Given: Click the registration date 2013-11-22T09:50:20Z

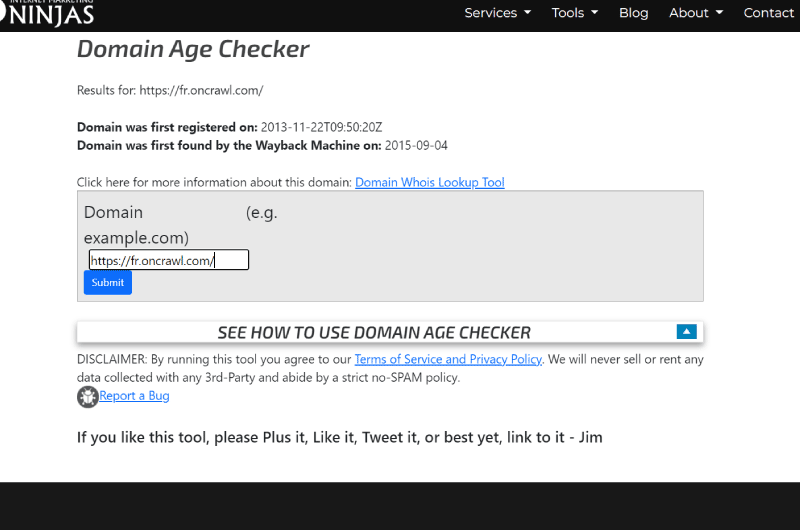Looking at the screenshot, I should click(x=321, y=127).
